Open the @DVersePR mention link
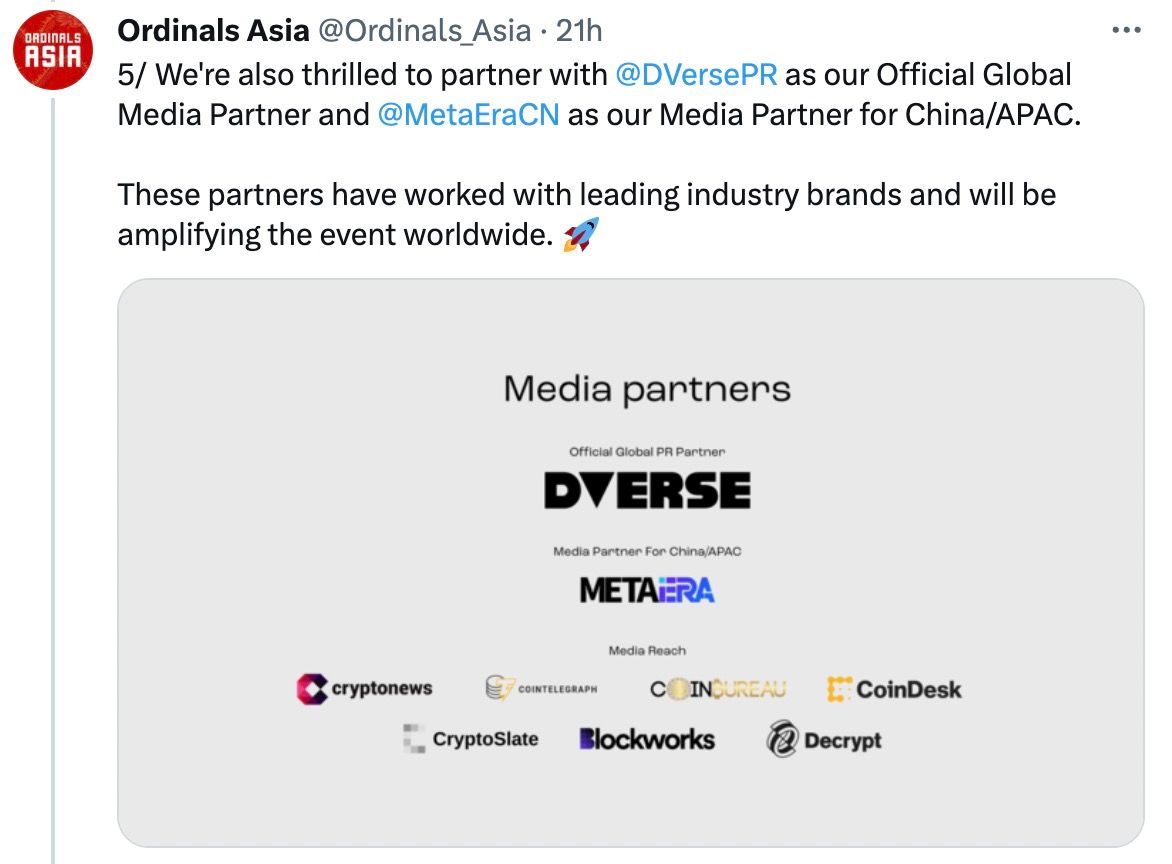1172x864 pixels. [696, 74]
